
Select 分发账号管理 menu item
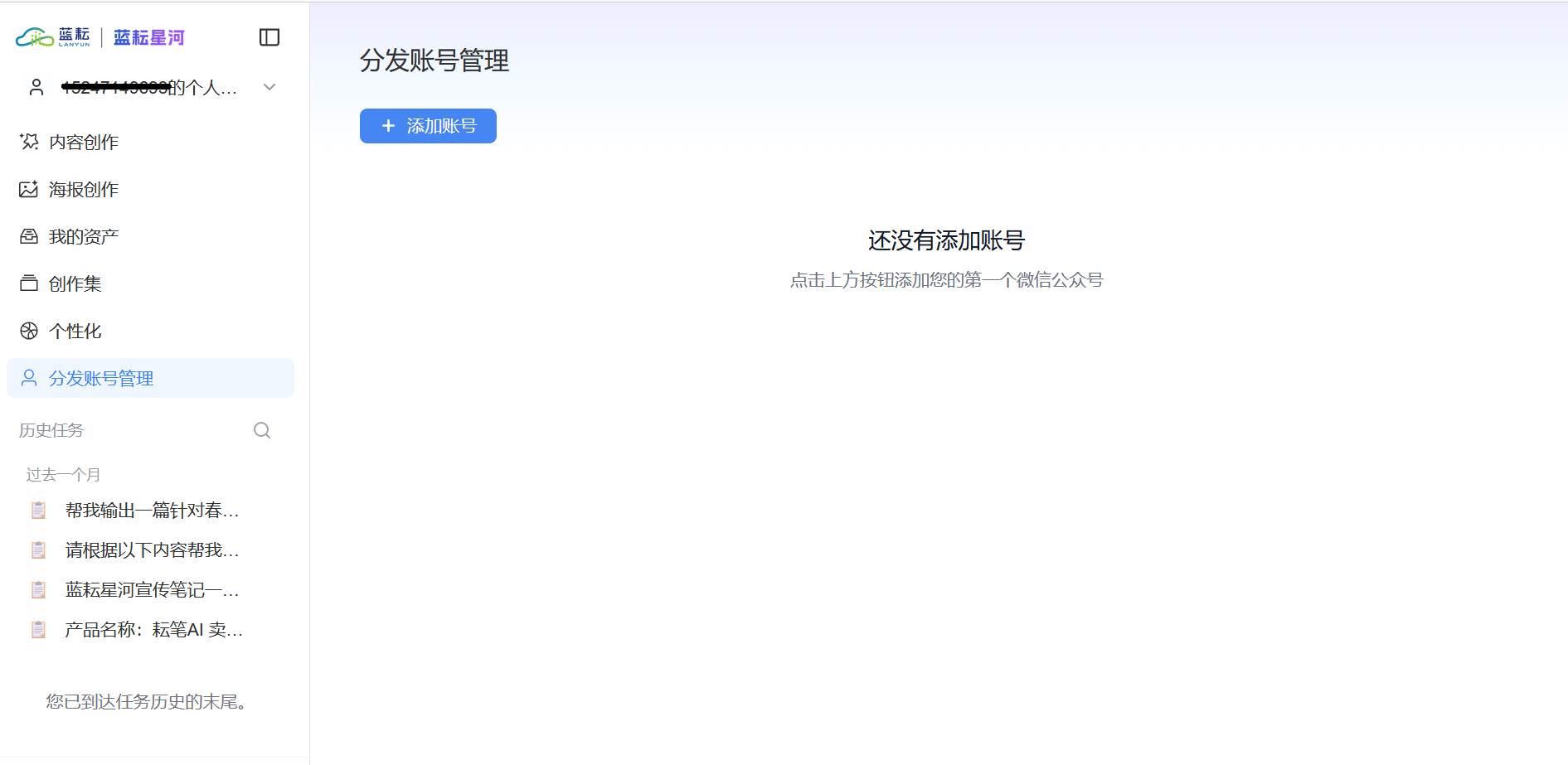click(150, 378)
